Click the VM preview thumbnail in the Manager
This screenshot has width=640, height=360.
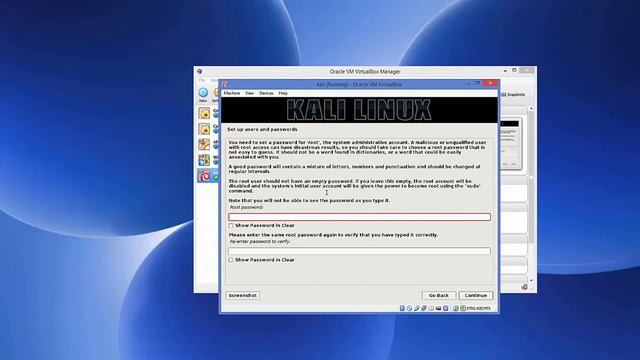point(510,143)
